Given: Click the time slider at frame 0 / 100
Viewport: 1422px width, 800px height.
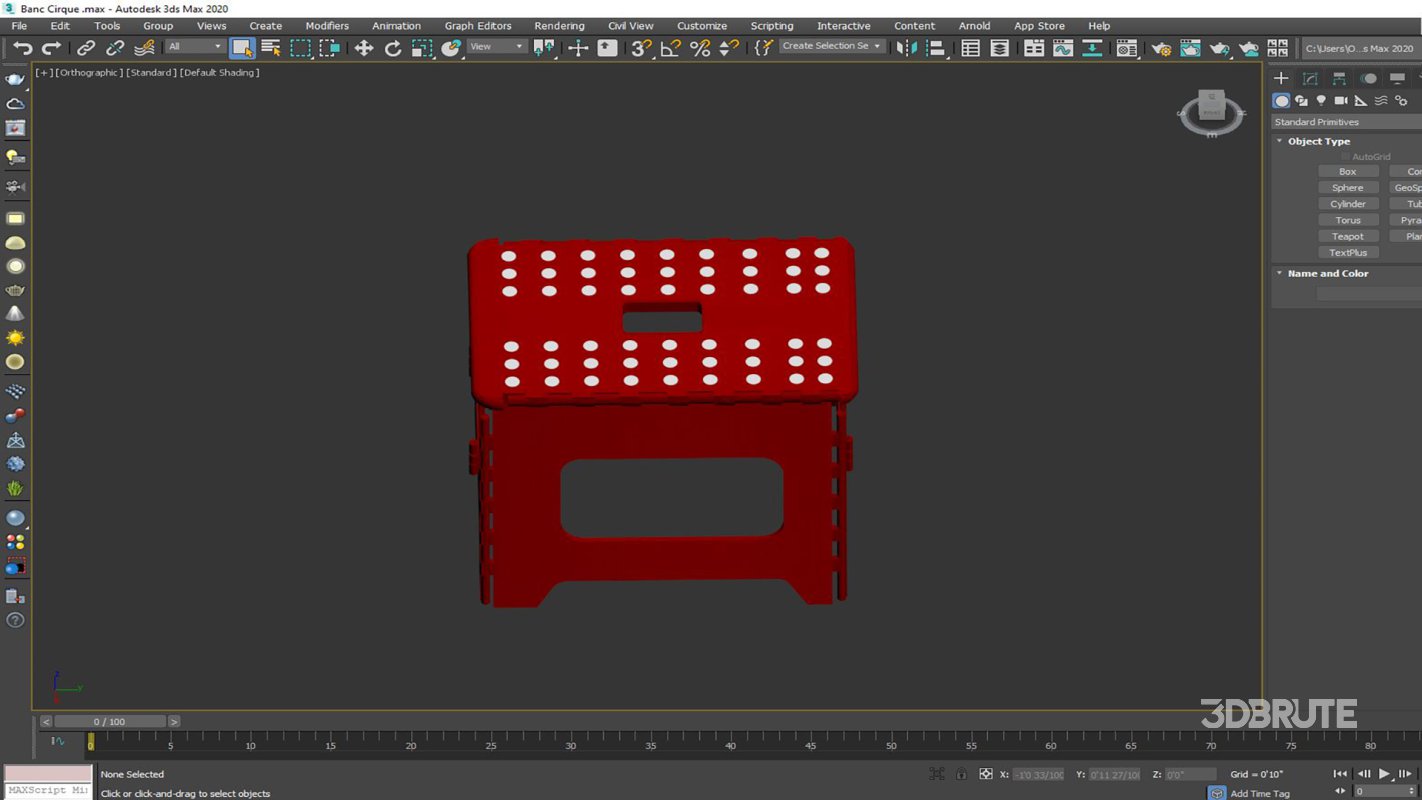Looking at the screenshot, I should pos(110,721).
